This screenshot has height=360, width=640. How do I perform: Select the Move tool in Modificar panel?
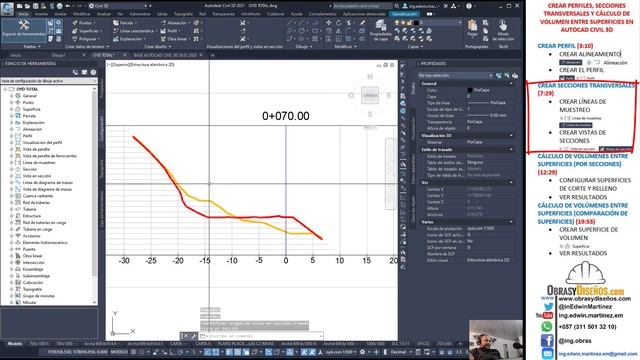[329, 23]
